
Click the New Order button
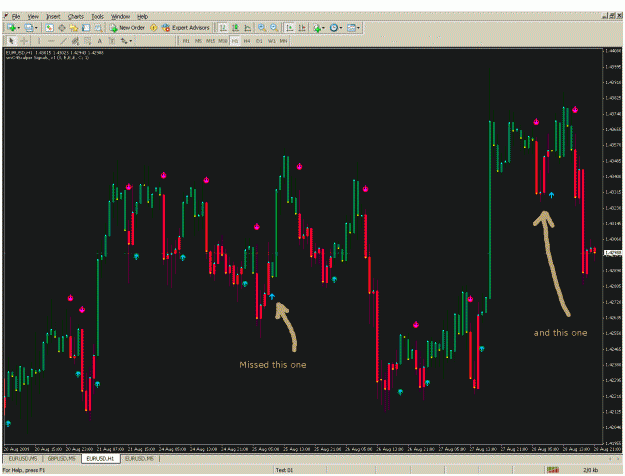click(x=127, y=28)
